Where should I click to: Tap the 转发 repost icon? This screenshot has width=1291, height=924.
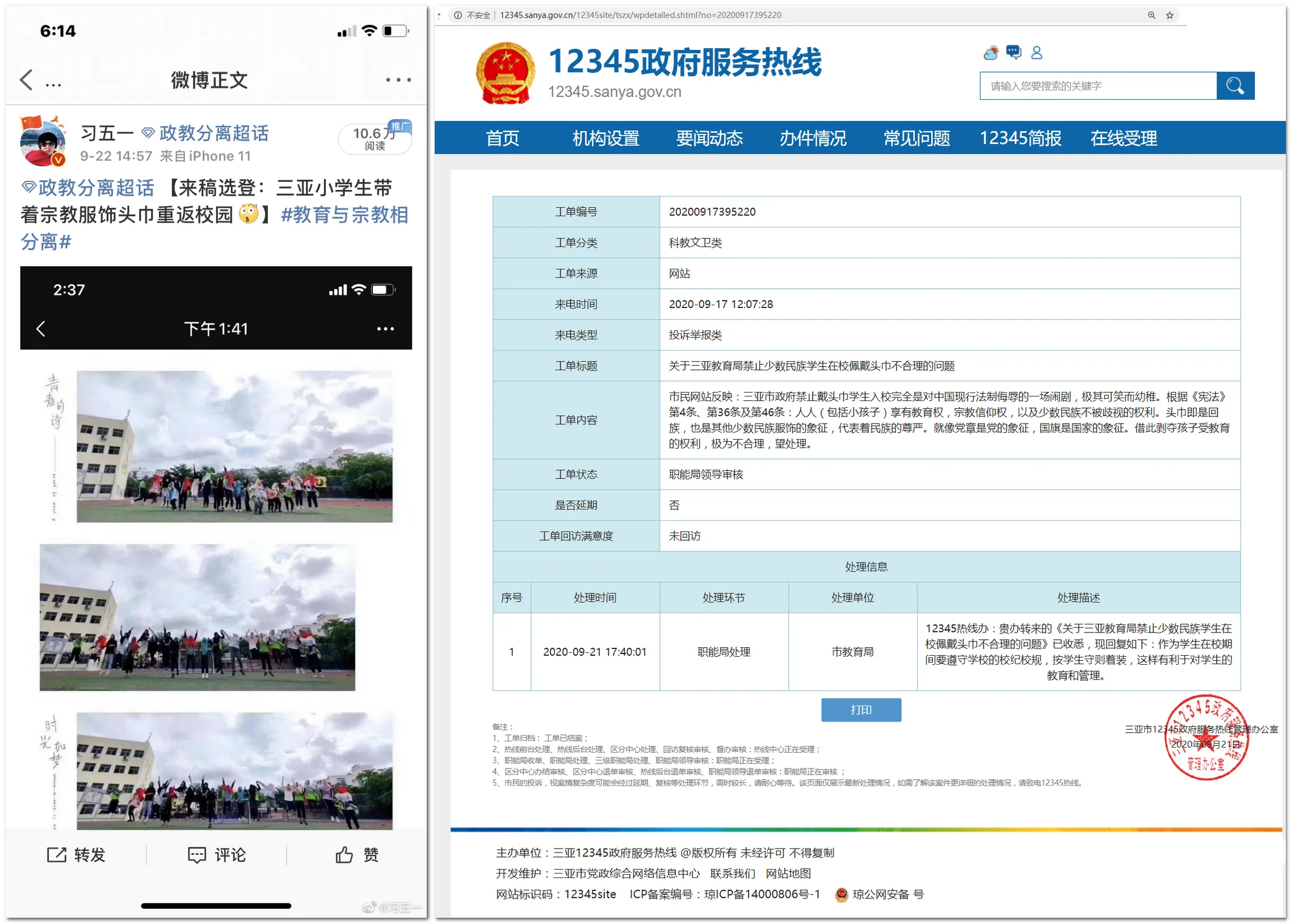click(56, 855)
